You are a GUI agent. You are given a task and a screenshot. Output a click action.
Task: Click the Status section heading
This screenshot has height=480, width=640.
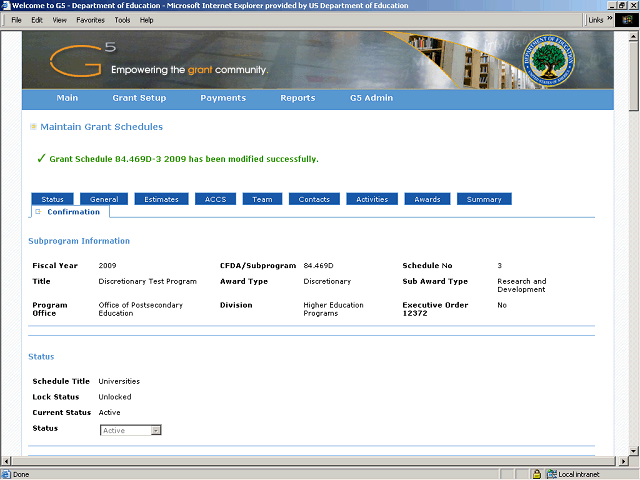click(x=41, y=357)
